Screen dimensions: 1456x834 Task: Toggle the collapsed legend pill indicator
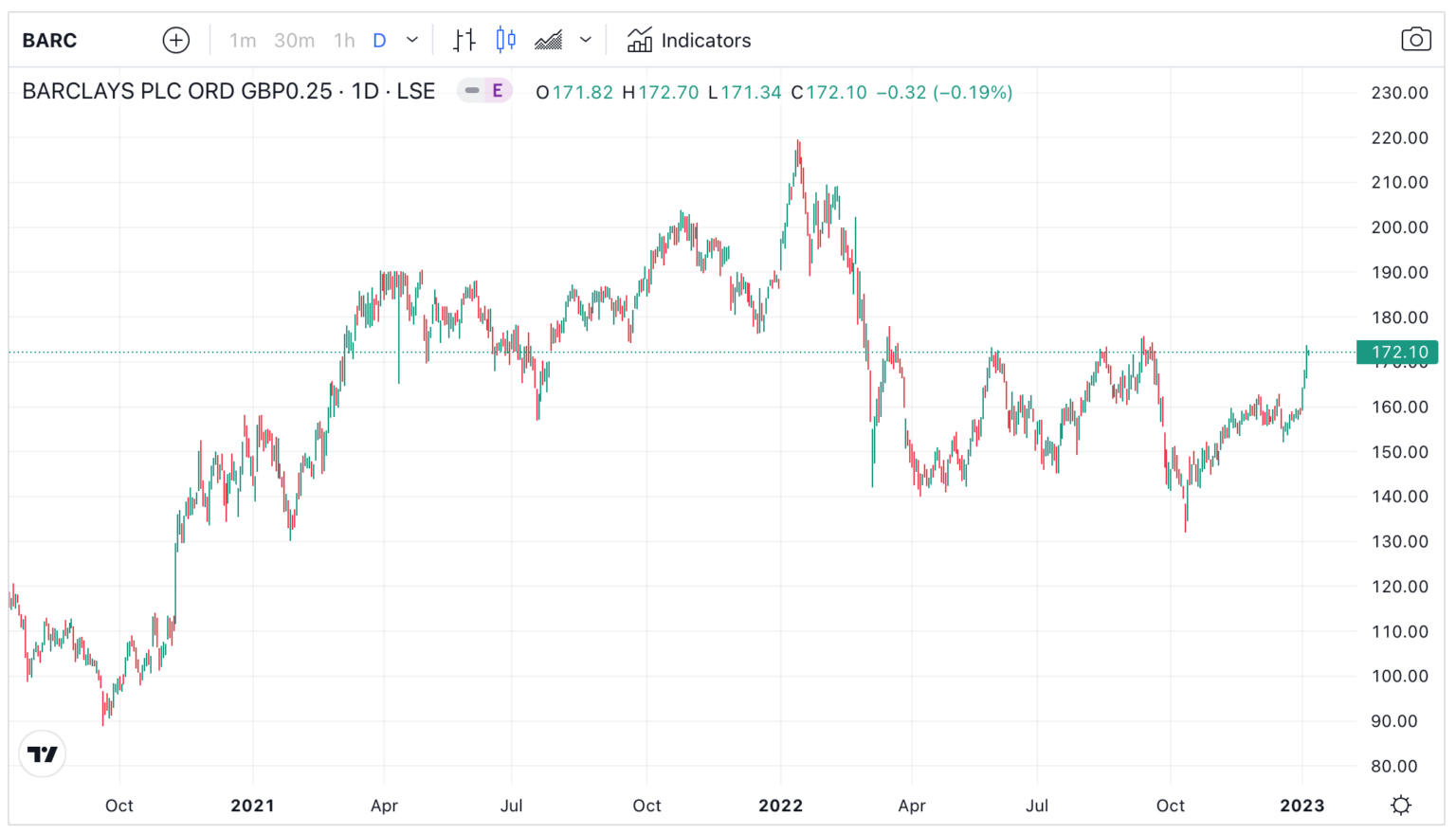[472, 91]
